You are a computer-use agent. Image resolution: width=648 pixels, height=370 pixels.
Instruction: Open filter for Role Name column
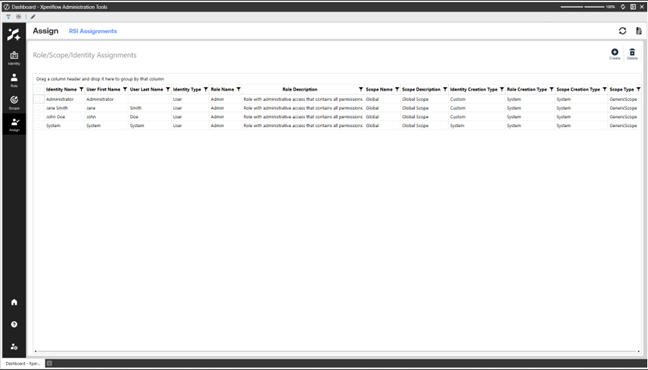pos(238,89)
